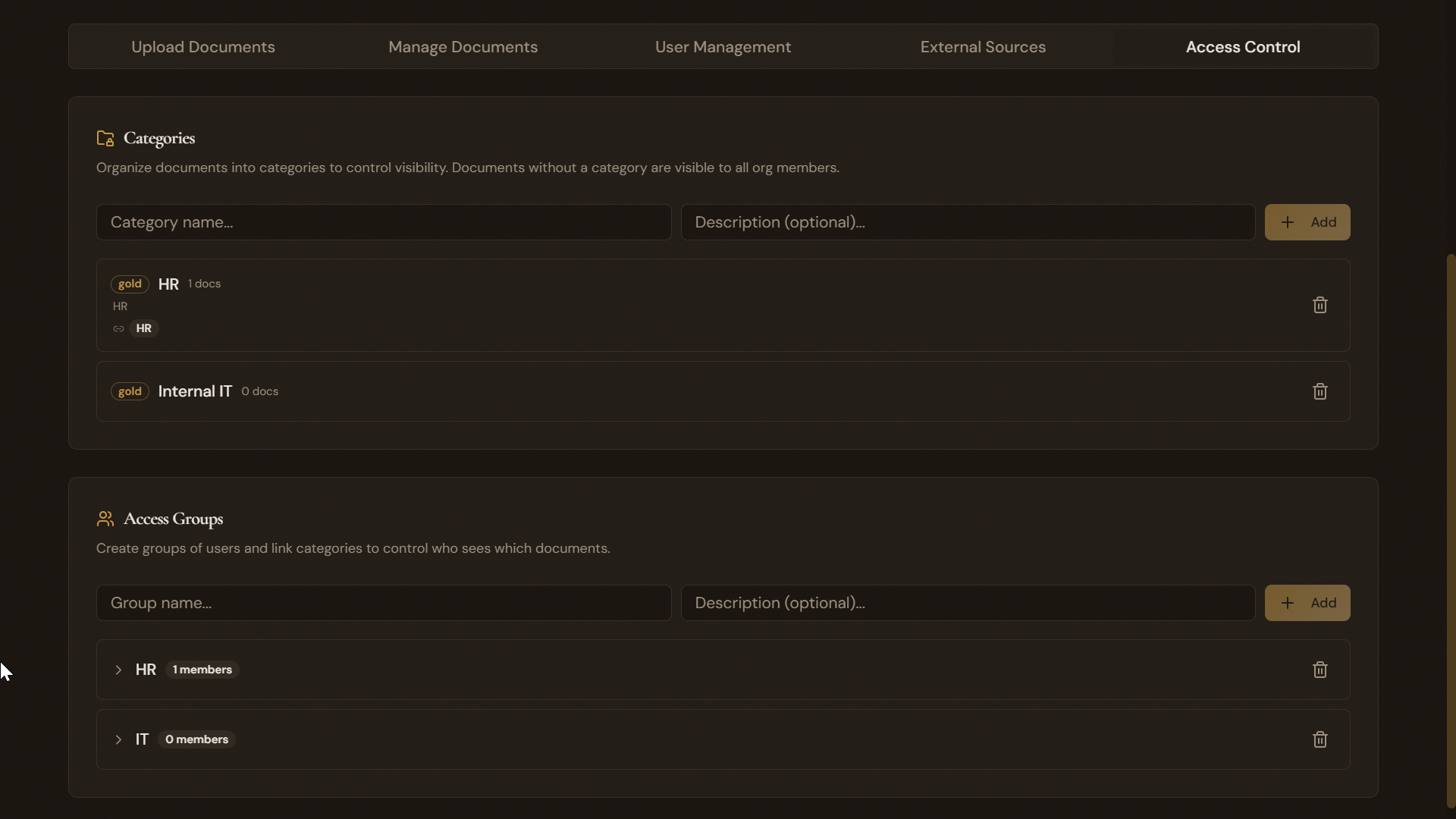Delete the Internal IT category via trash icon
Image resolution: width=1456 pixels, height=819 pixels.
pos(1319,391)
